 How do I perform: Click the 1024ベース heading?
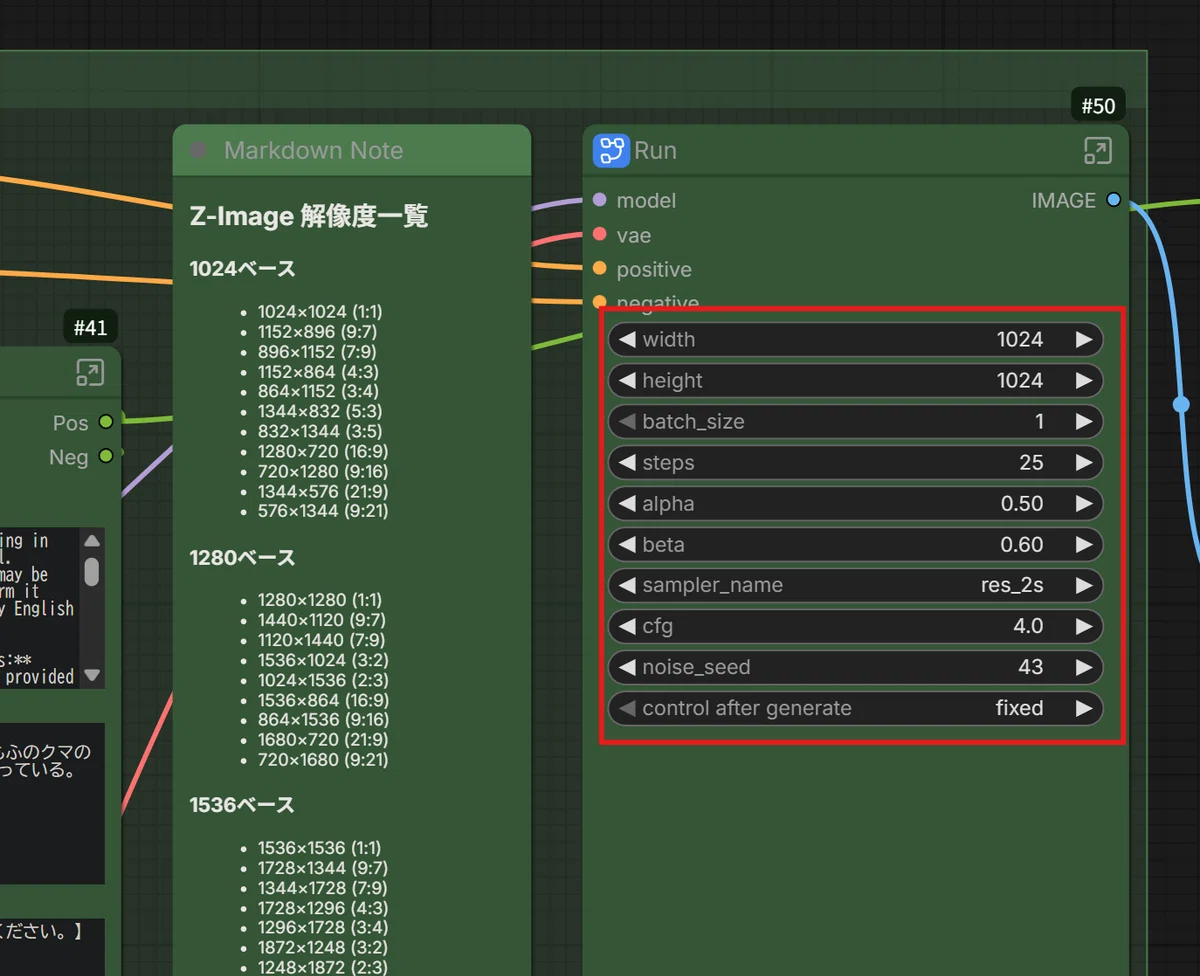tap(242, 269)
